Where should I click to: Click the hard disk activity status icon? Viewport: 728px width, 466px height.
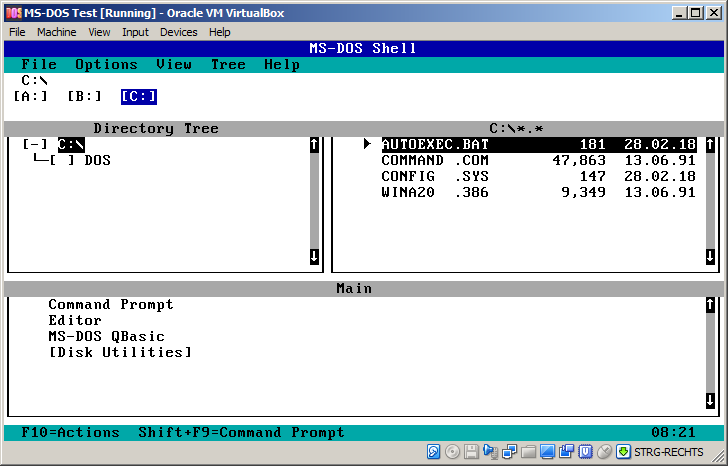[x=433, y=451]
